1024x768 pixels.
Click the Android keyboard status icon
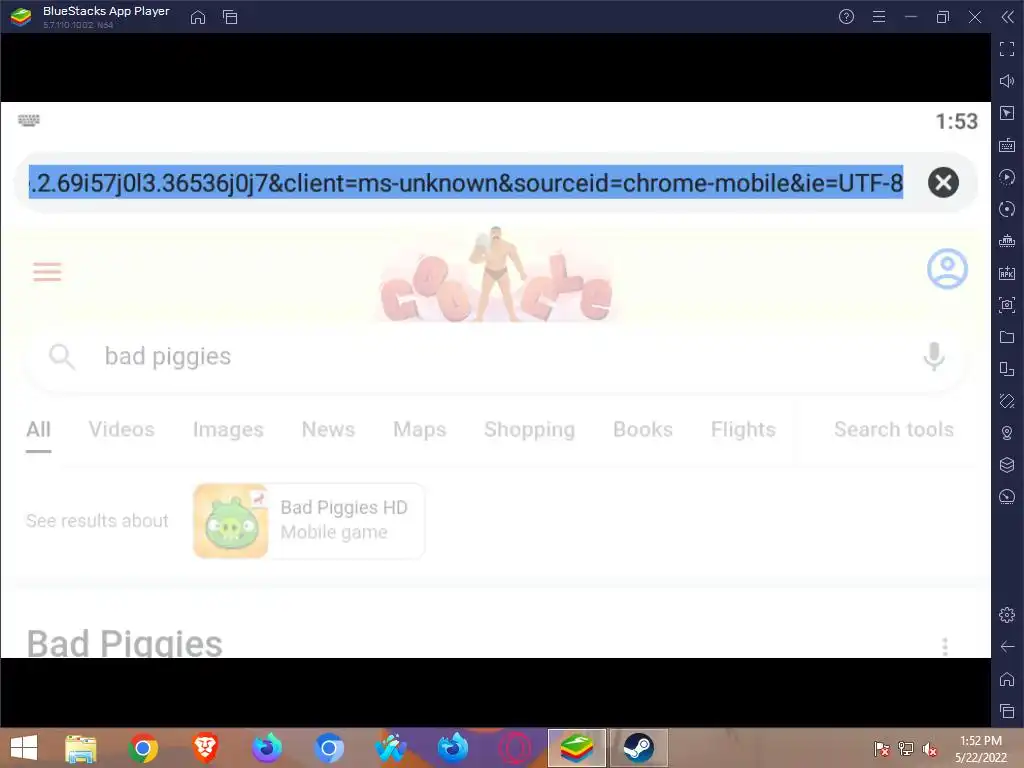click(x=29, y=120)
